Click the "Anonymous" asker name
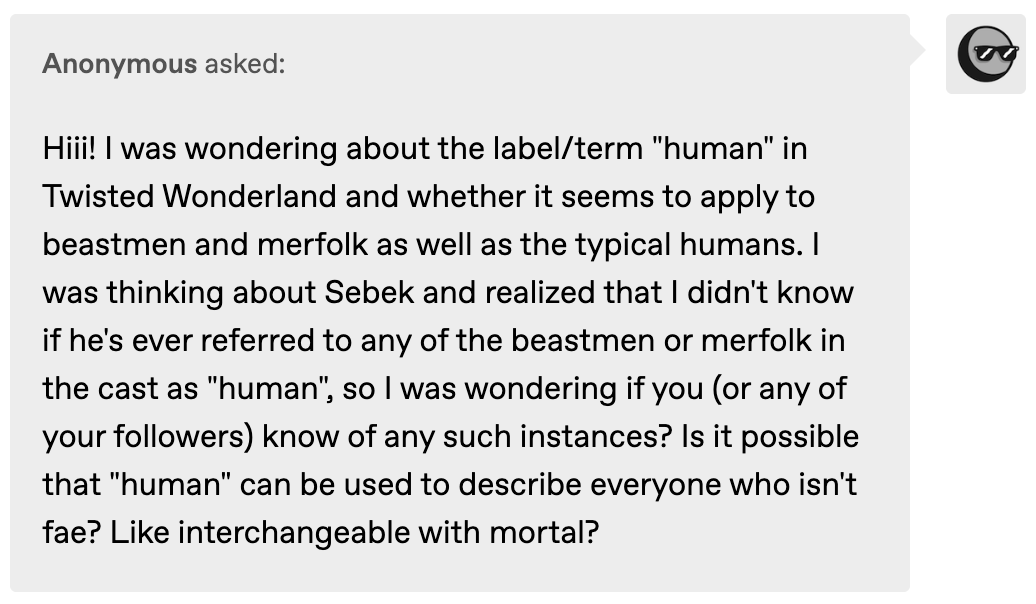Screen dimensions: 1036x604 click(120, 65)
